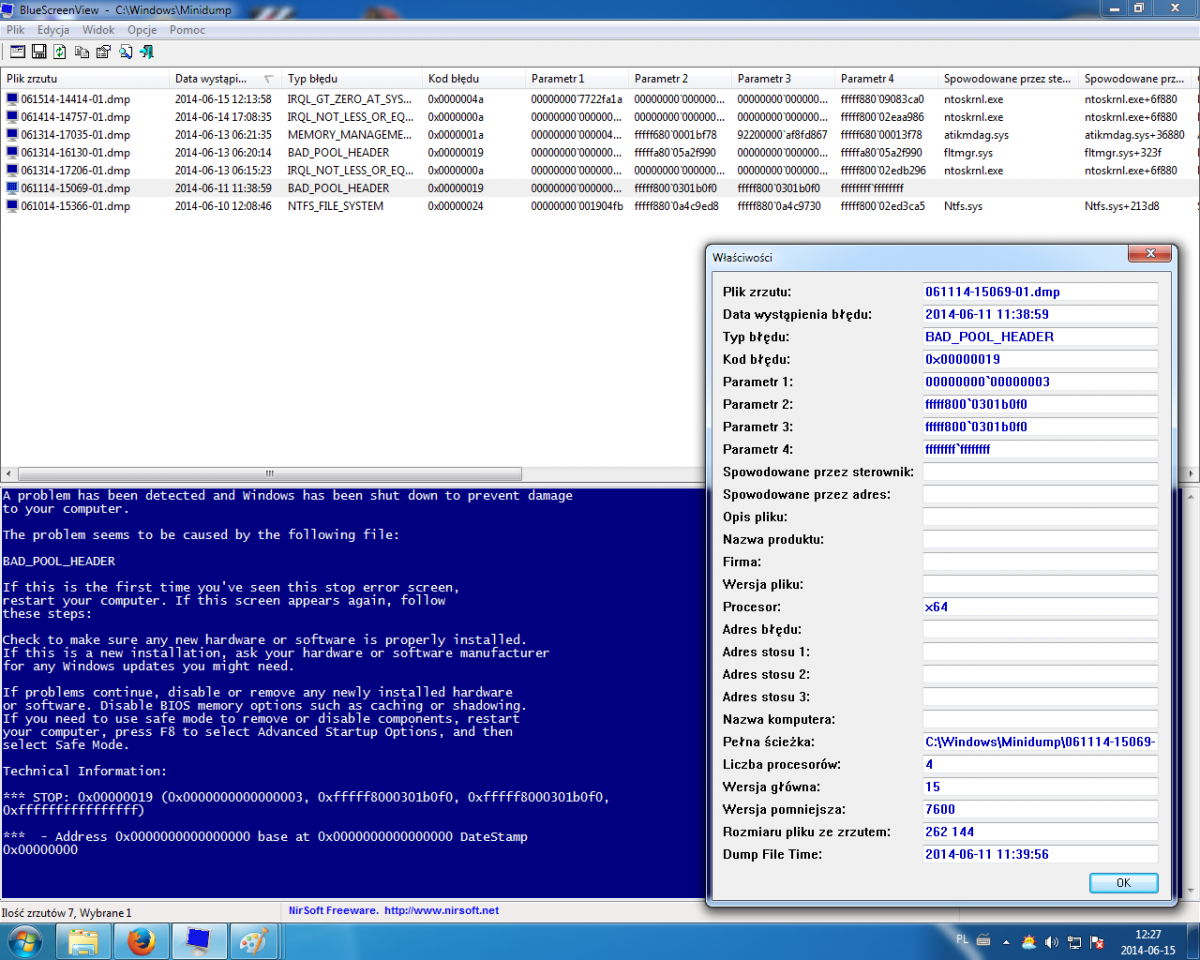Refresh the crash list using the toolbar
The height and width of the screenshot is (960, 1200).
60,52
